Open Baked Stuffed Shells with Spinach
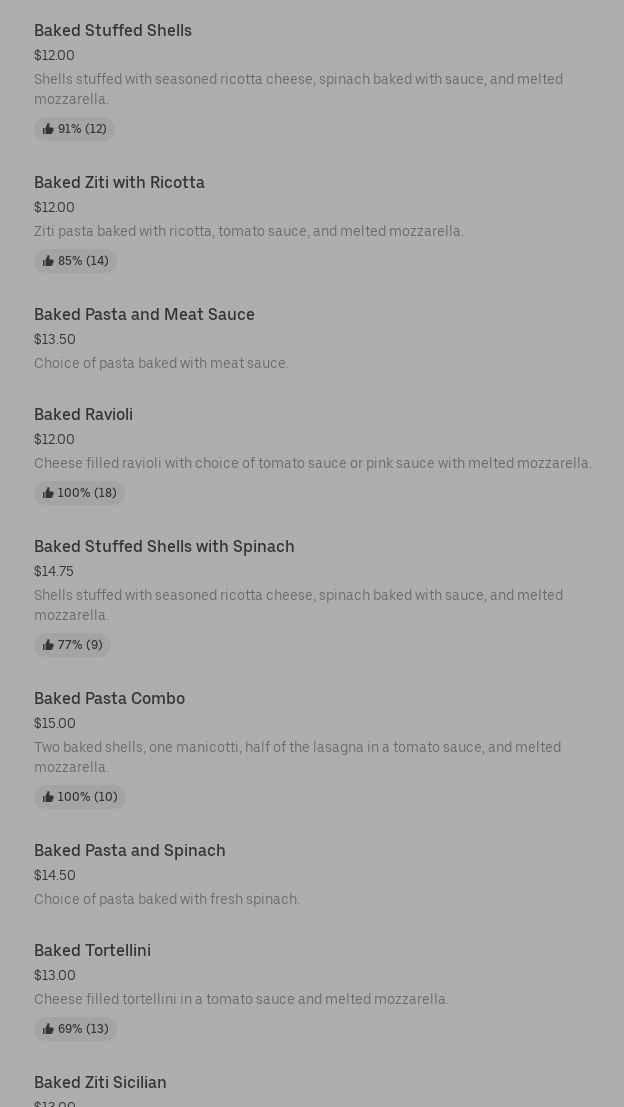 [x=164, y=547]
